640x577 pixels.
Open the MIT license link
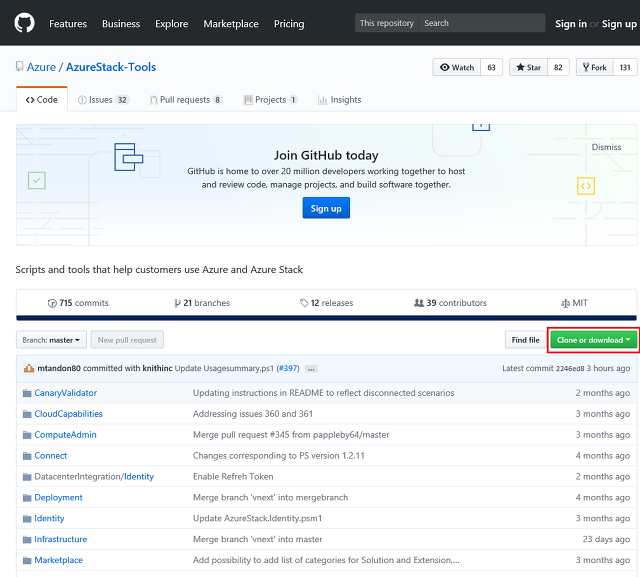coord(574,303)
